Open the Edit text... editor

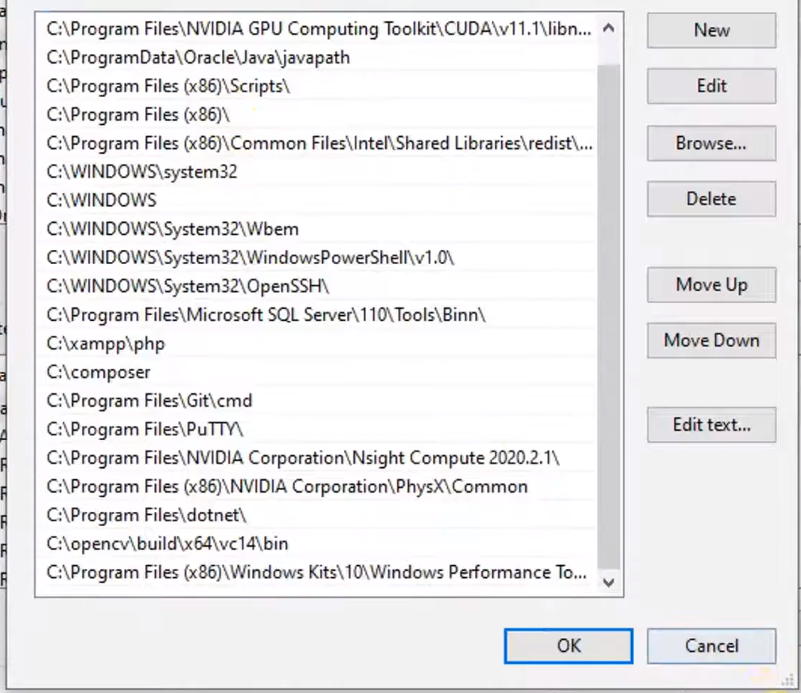712,424
